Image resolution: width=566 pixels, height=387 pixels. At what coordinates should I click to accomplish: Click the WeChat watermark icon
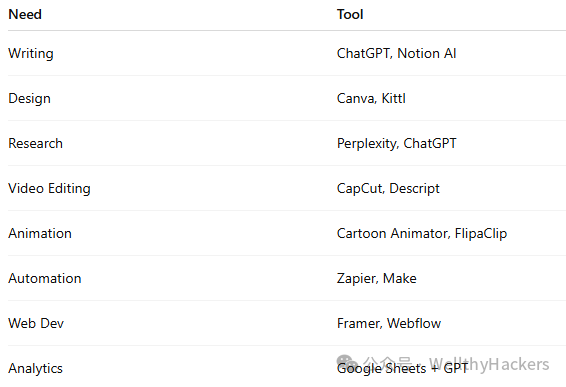(x=347, y=362)
